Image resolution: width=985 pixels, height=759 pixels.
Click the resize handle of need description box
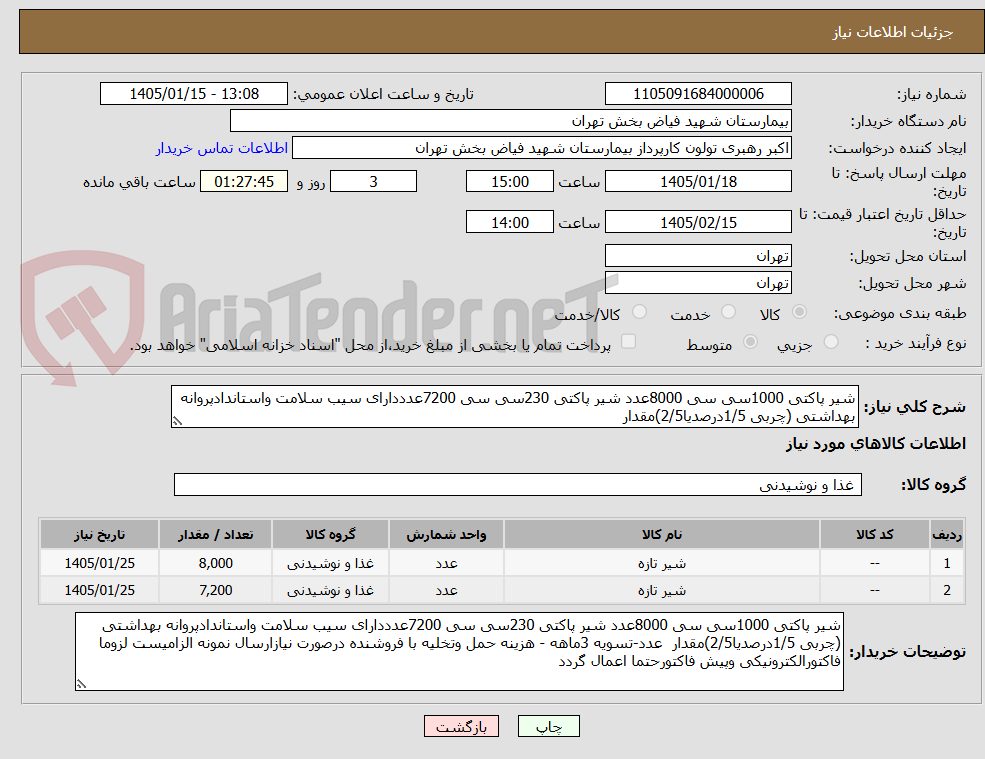click(177, 421)
